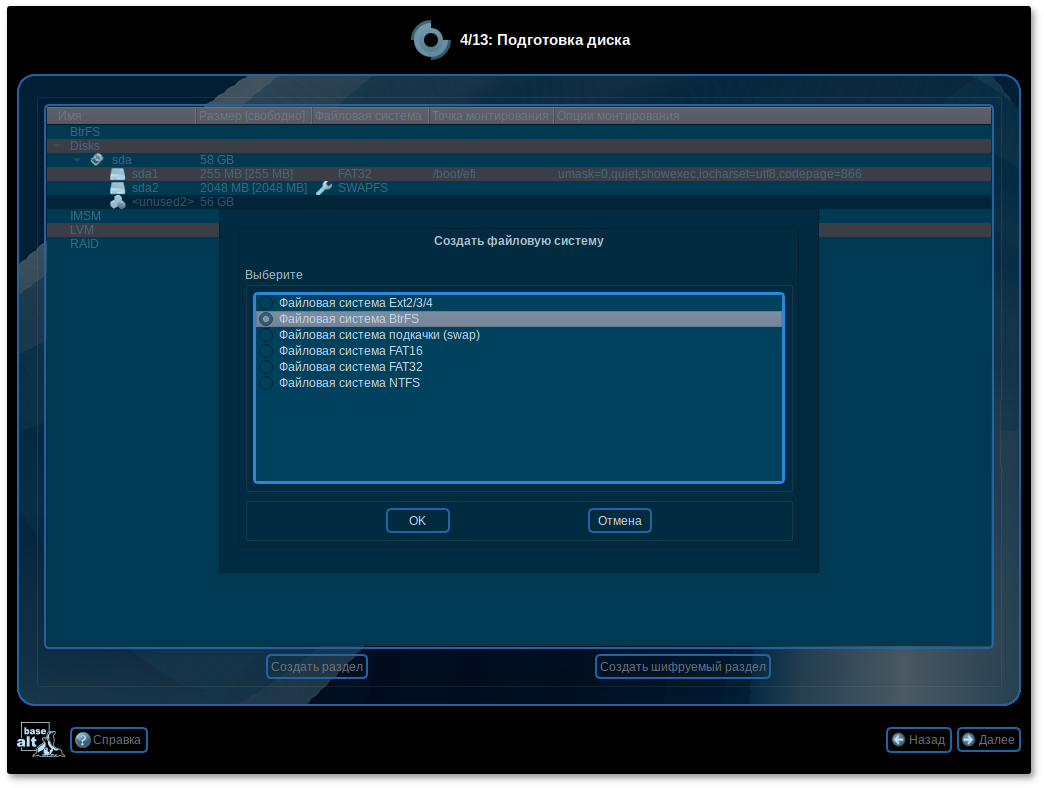Open Справка help
This screenshot has height=788, width=1044.
(x=109, y=740)
